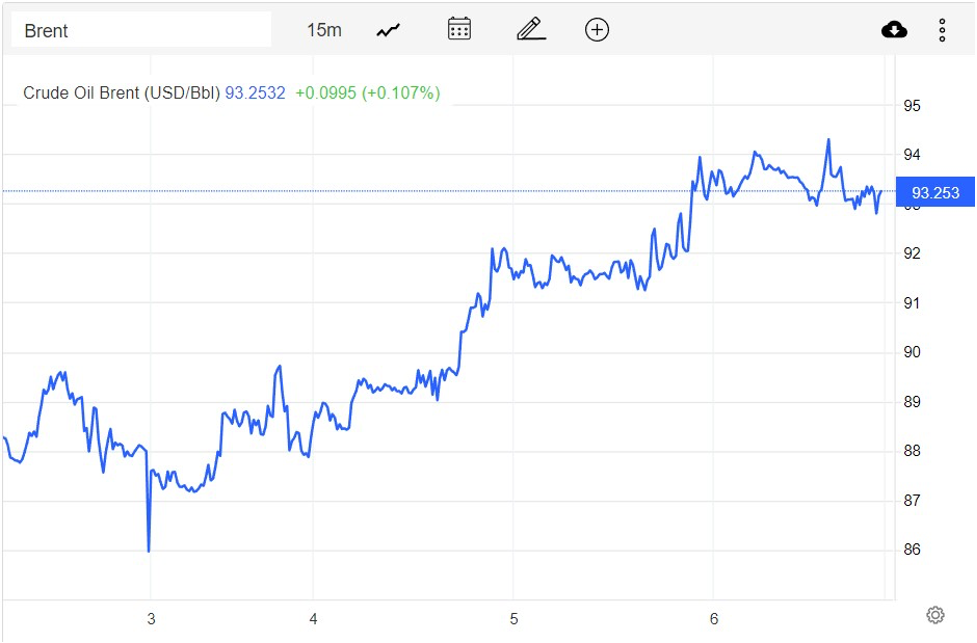Viewport: 977px width, 643px height.
Task: Open the 15m interval selector
Action: pos(323,30)
